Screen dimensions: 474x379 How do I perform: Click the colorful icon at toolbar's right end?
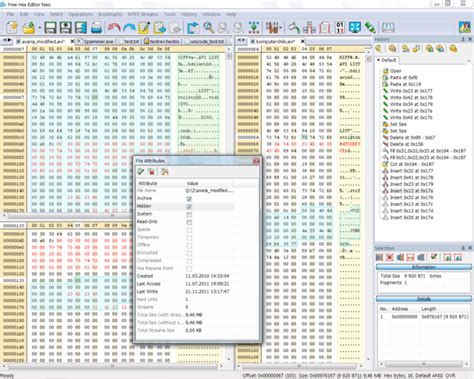[x=464, y=28]
